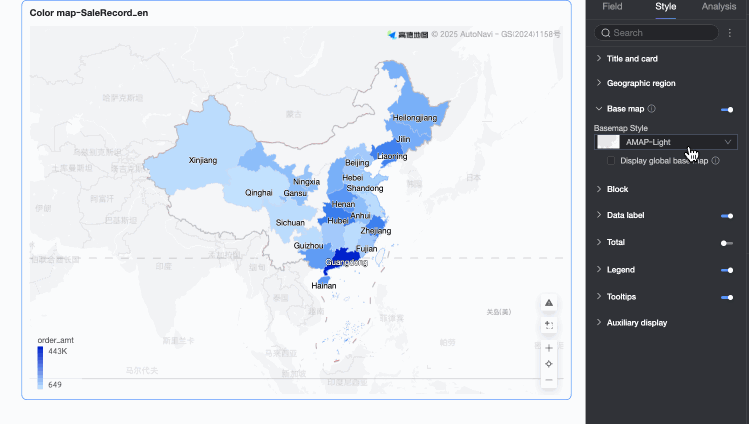Viewport: 749px width, 424px height.
Task: Click the Gansu label on the map
Action: click(x=295, y=193)
